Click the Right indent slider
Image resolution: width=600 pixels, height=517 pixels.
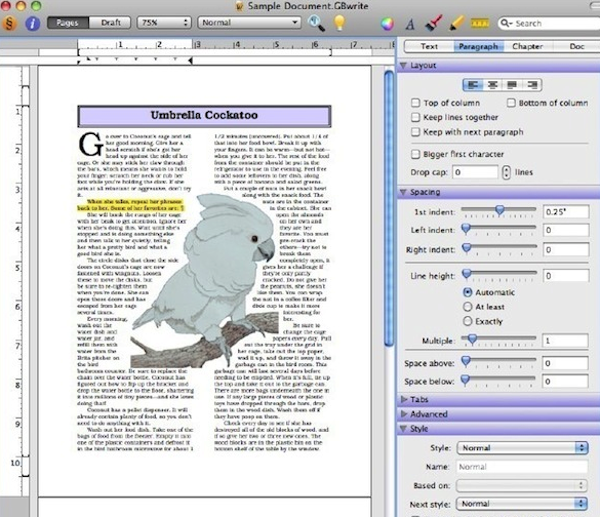(499, 249)
